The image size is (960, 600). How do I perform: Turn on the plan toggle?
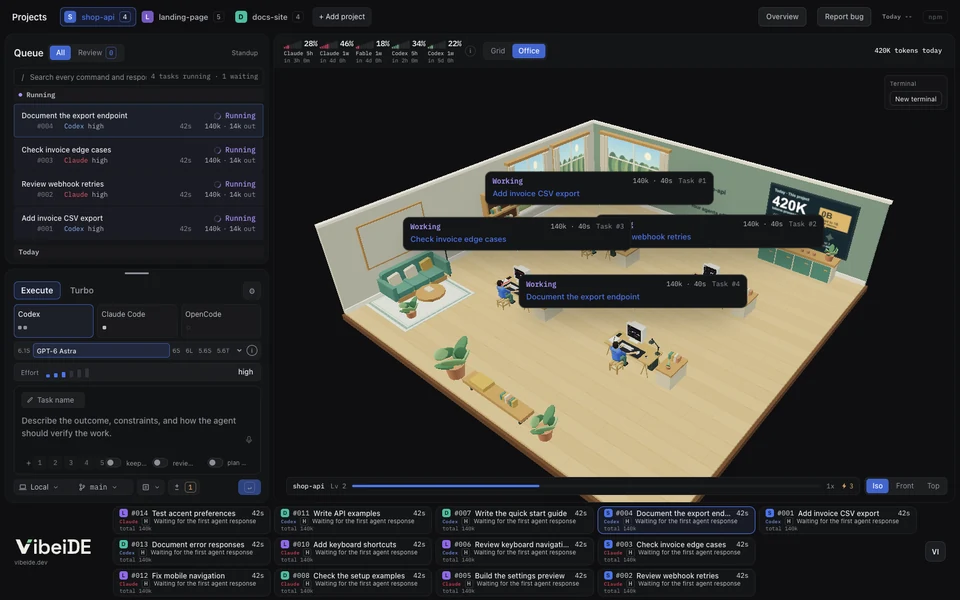[215, 463]
